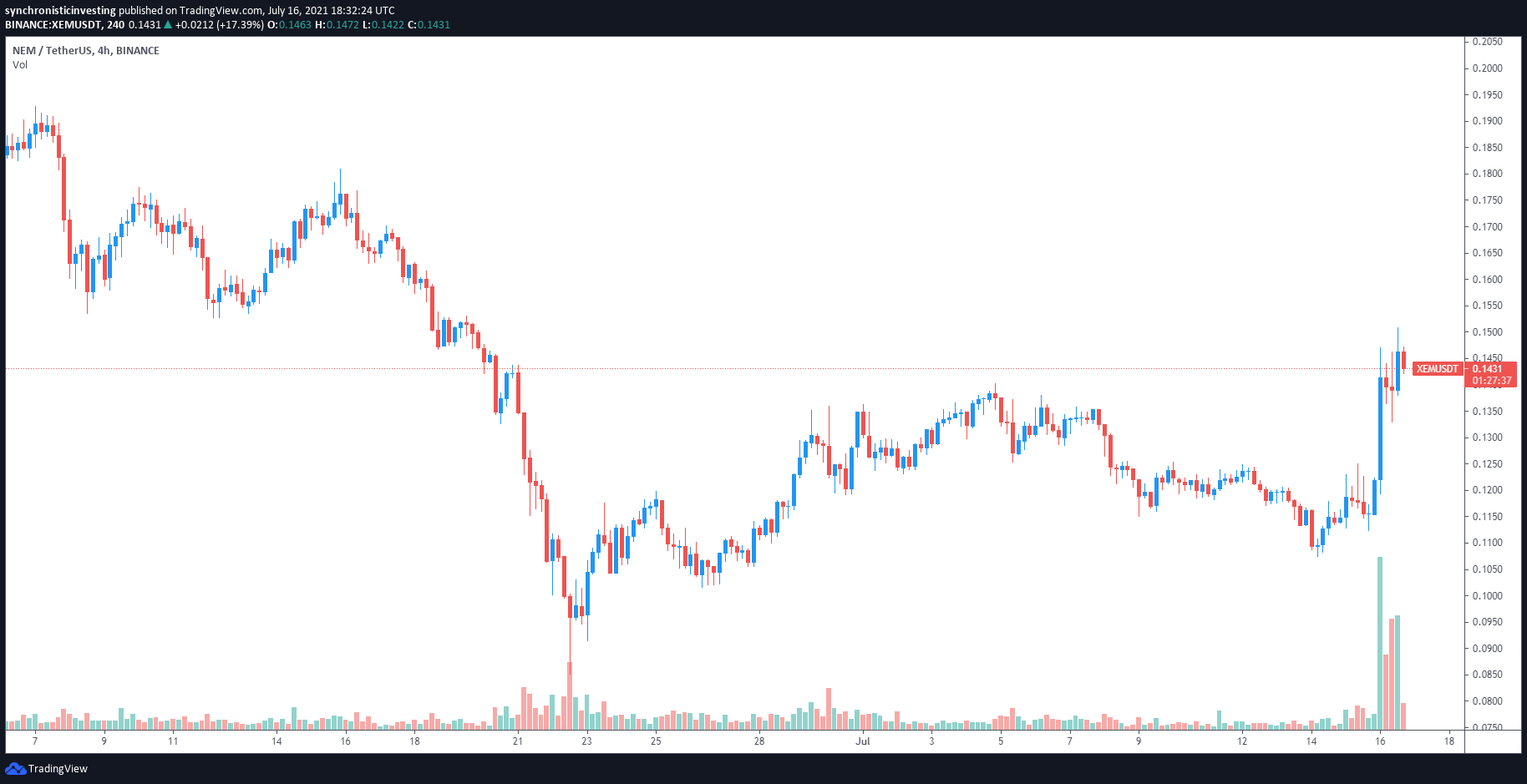Click the NEM / TetherUS chart title
1527x784 pixels.
point(86,51)
